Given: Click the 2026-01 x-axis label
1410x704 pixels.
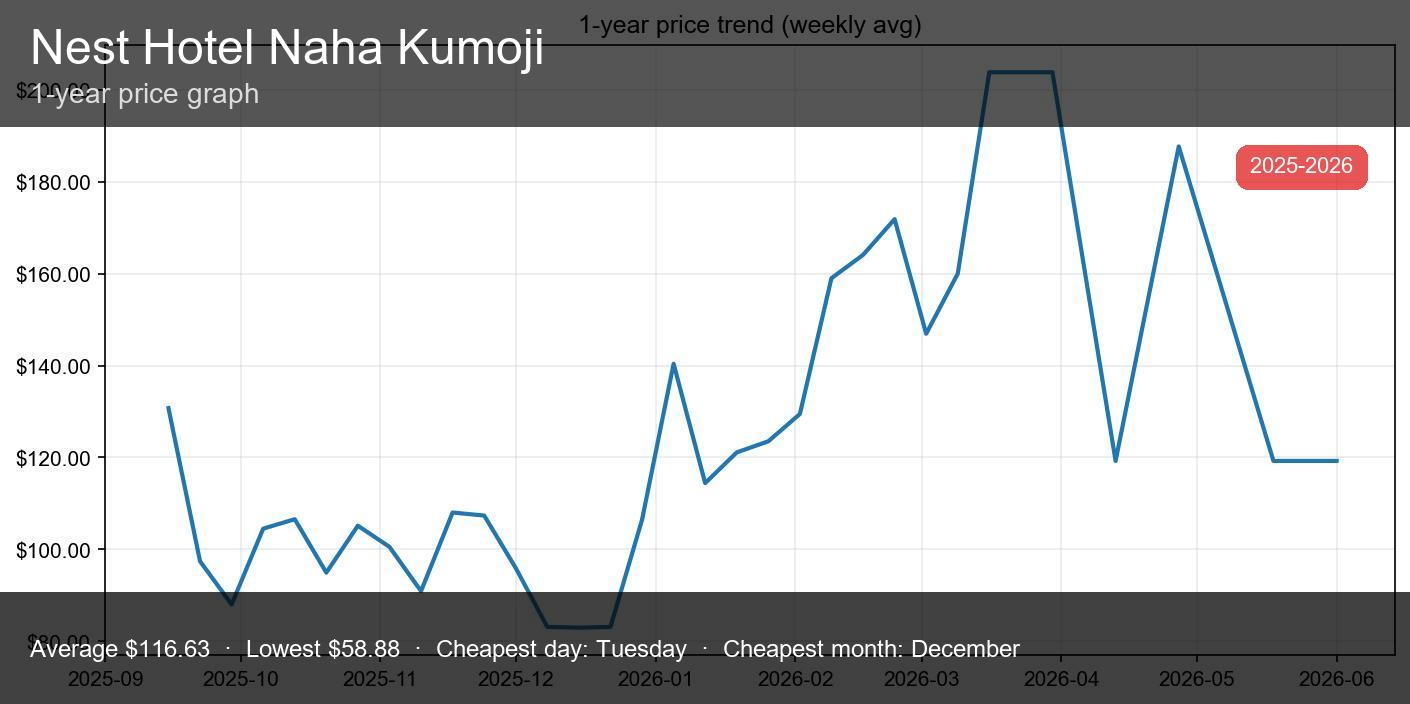Looking at the screenshot, I should pyautogui.click(x=655, y=679).
